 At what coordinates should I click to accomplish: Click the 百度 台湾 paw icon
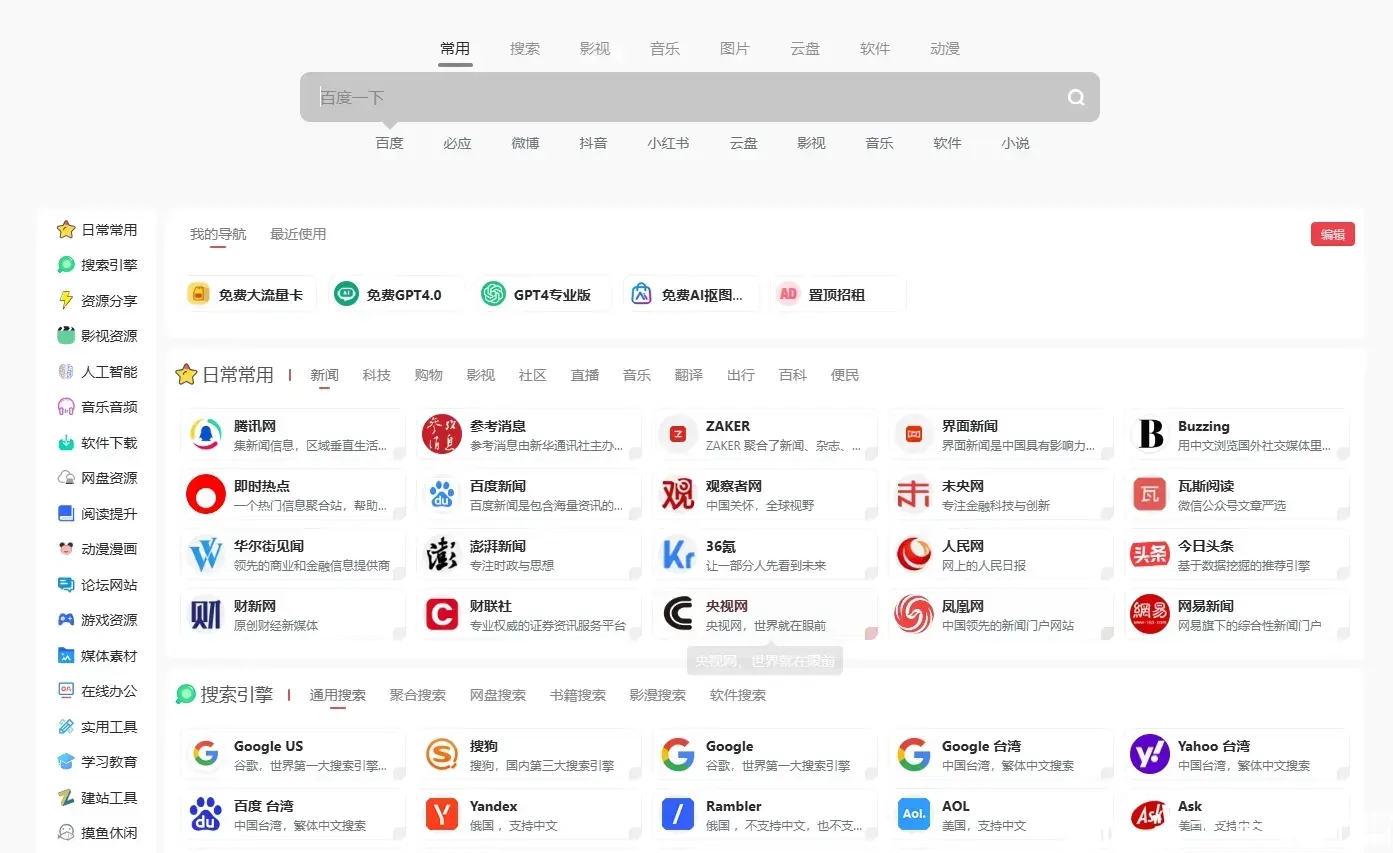(x=206, y=815)
